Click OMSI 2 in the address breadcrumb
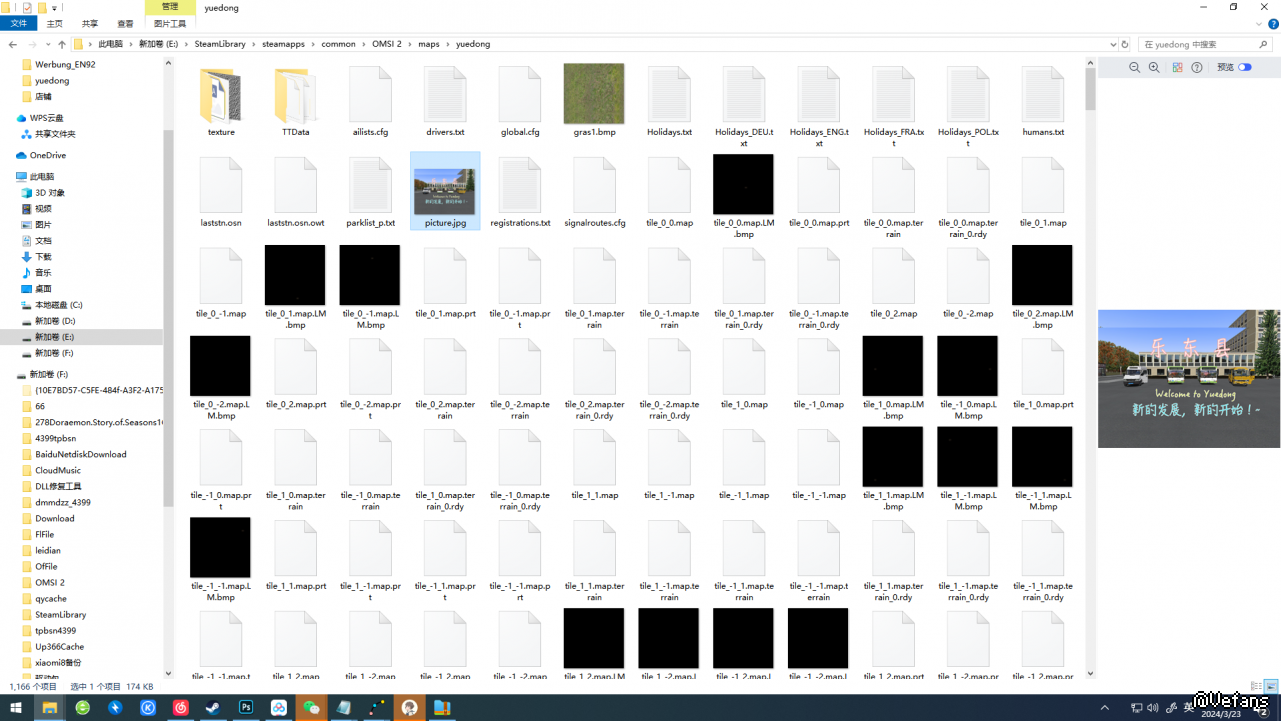The image size is (1281, 721). (x=387, y=44)
